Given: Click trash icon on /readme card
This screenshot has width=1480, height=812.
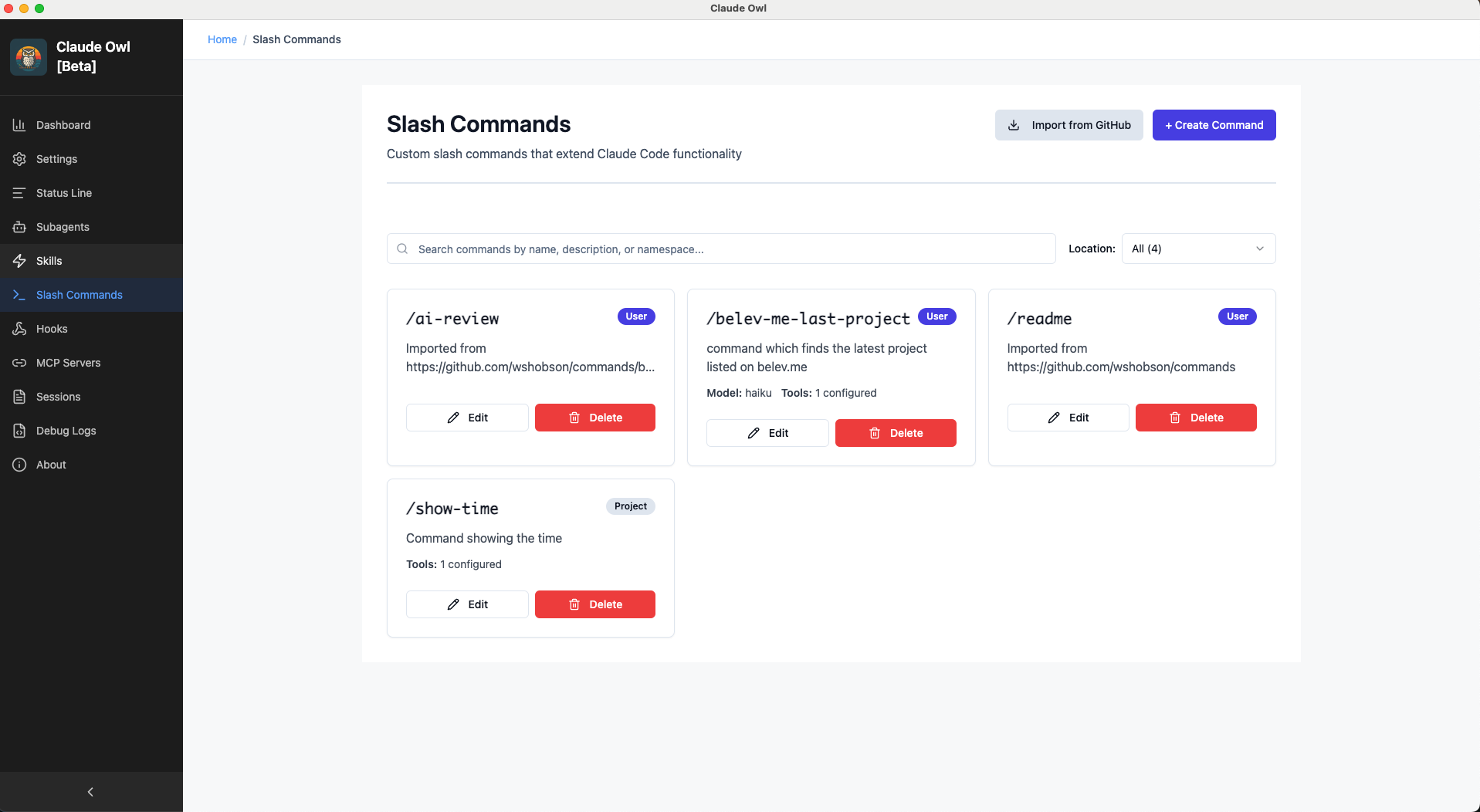Looking at the screenshot, I should (x=1175, y=418).
